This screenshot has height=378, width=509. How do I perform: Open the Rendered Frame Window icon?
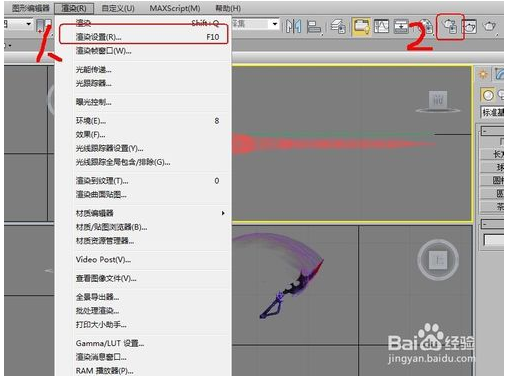tap(470, 26)
